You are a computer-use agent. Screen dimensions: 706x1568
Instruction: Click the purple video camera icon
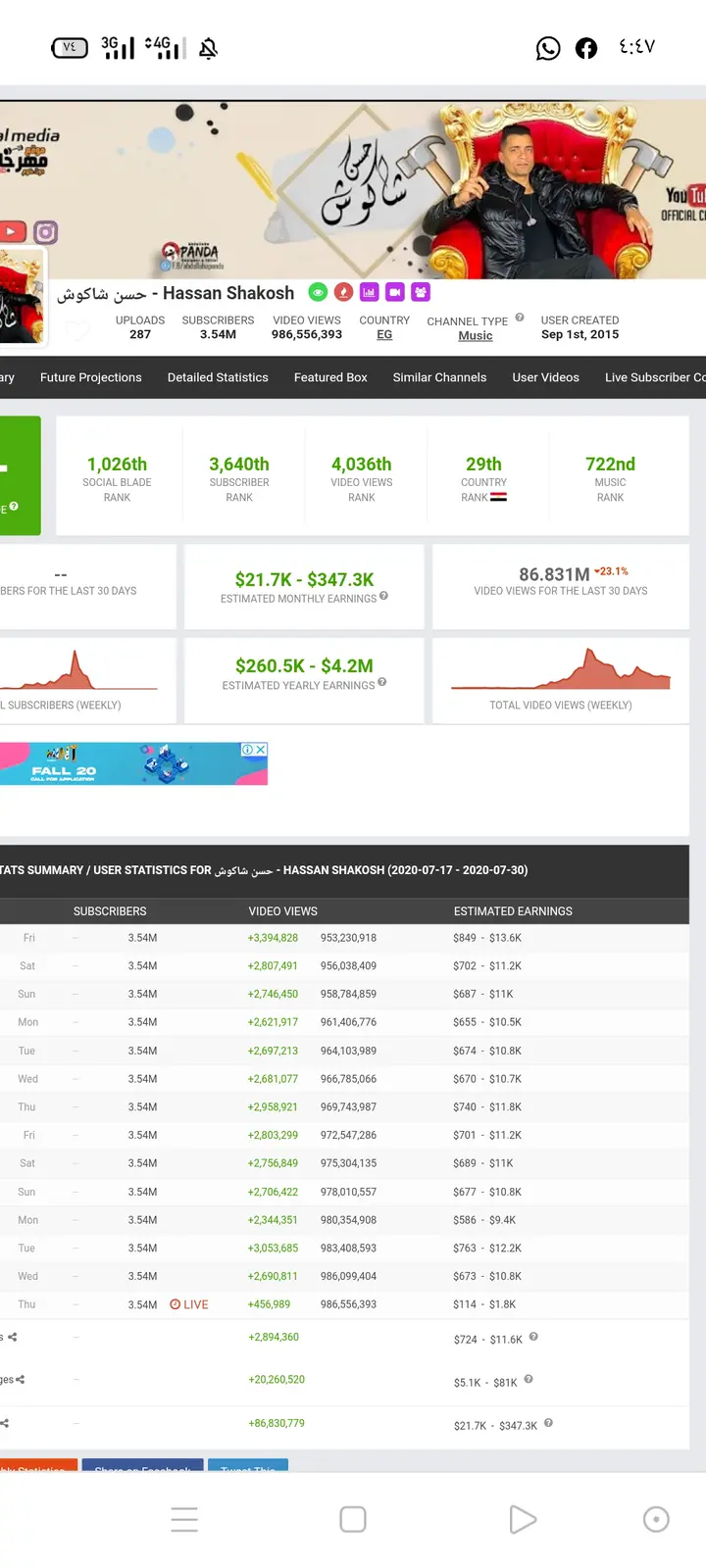pos(395,292)
